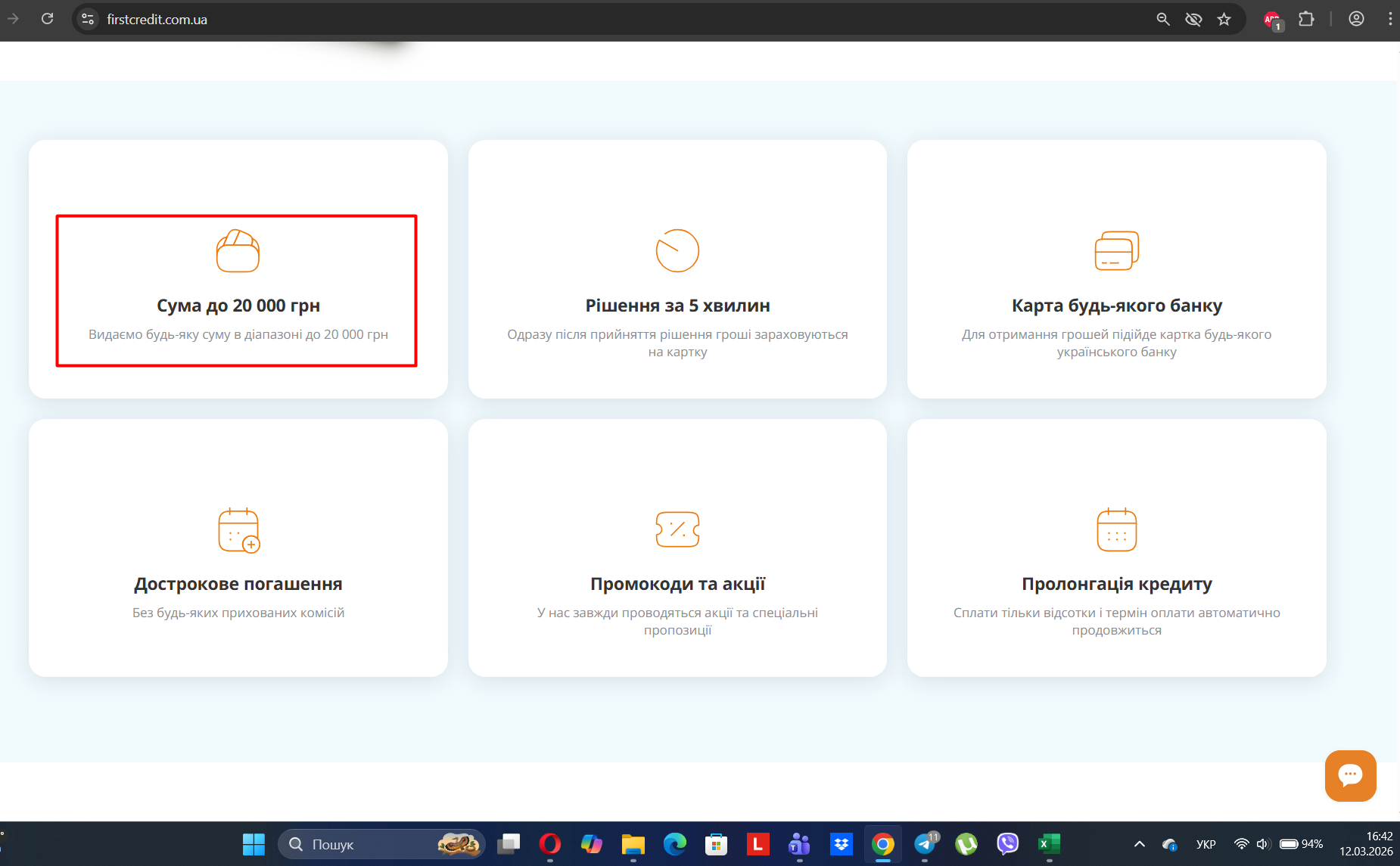Open the Extensions puzzle icon
Screen dimensions: 1400x866
tap(1306, 19)
